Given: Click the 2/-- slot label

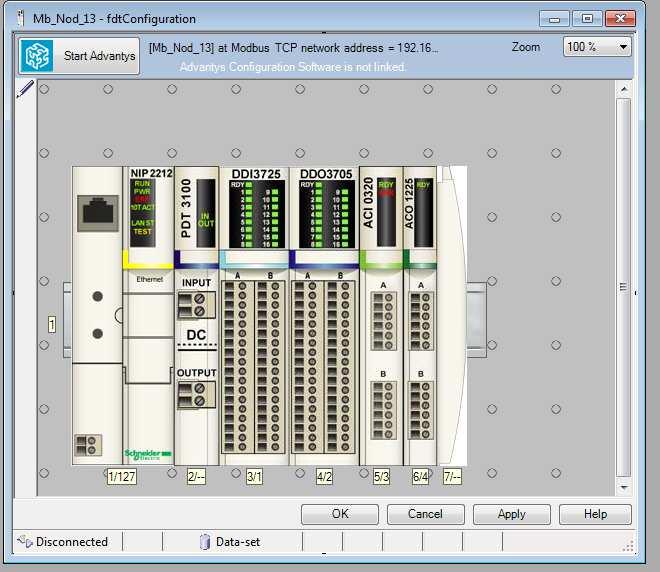Looking at the screenshot, I should 196,476.
